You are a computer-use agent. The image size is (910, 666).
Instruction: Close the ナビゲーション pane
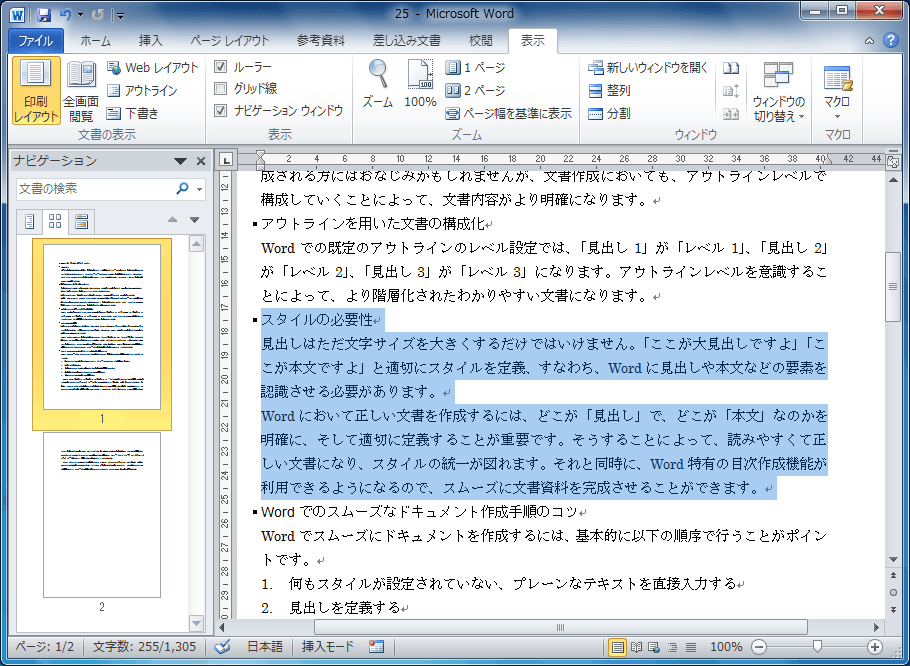(x=201, y=161)
